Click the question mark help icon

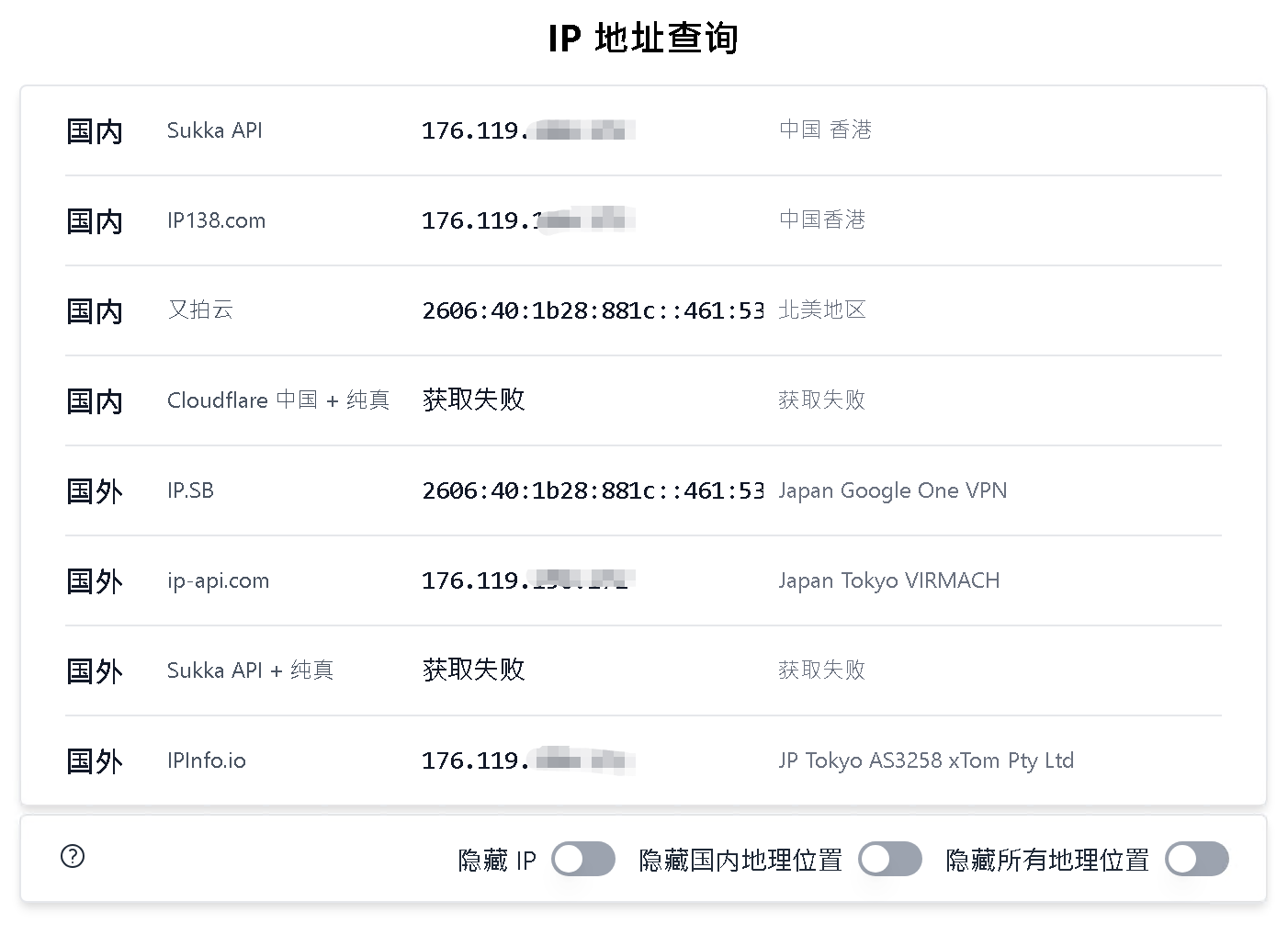(73, 857)
